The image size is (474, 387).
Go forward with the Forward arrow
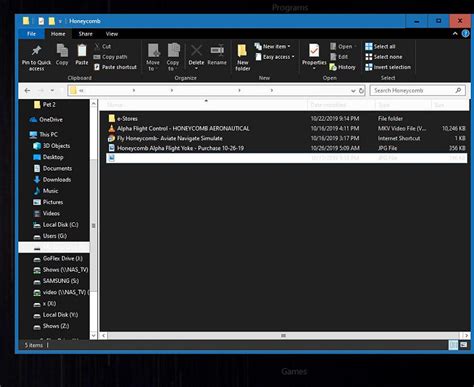pyautogui.click(x=41, y=90)
